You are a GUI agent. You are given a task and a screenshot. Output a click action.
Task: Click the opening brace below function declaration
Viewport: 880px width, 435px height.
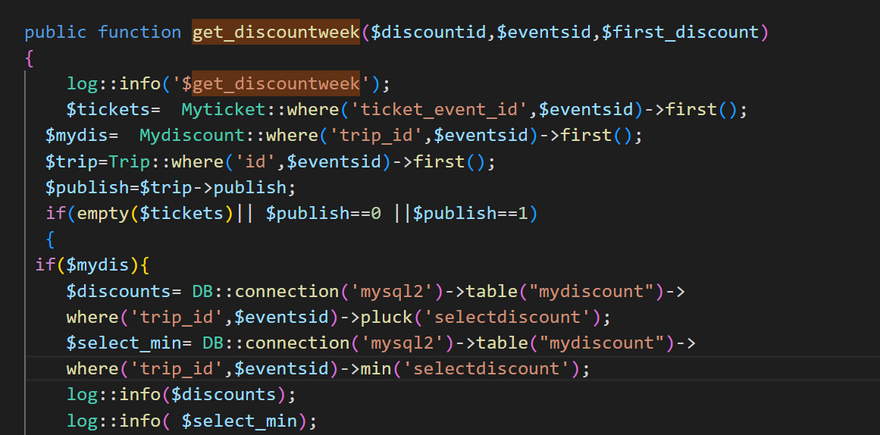coord(29,58)
